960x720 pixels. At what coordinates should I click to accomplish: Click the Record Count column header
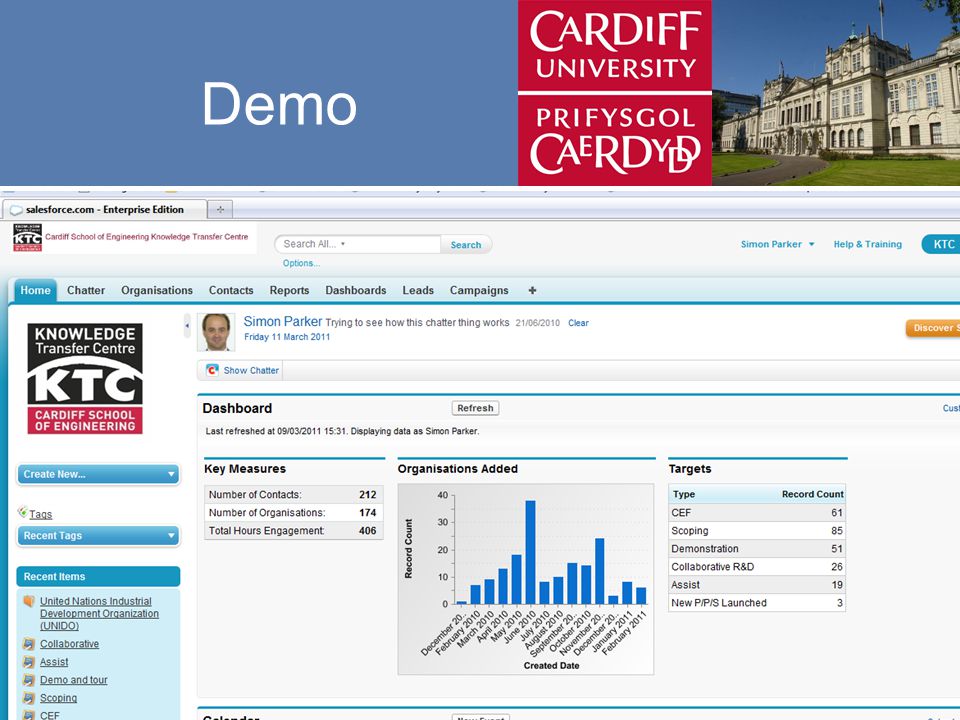pos(812,494)
